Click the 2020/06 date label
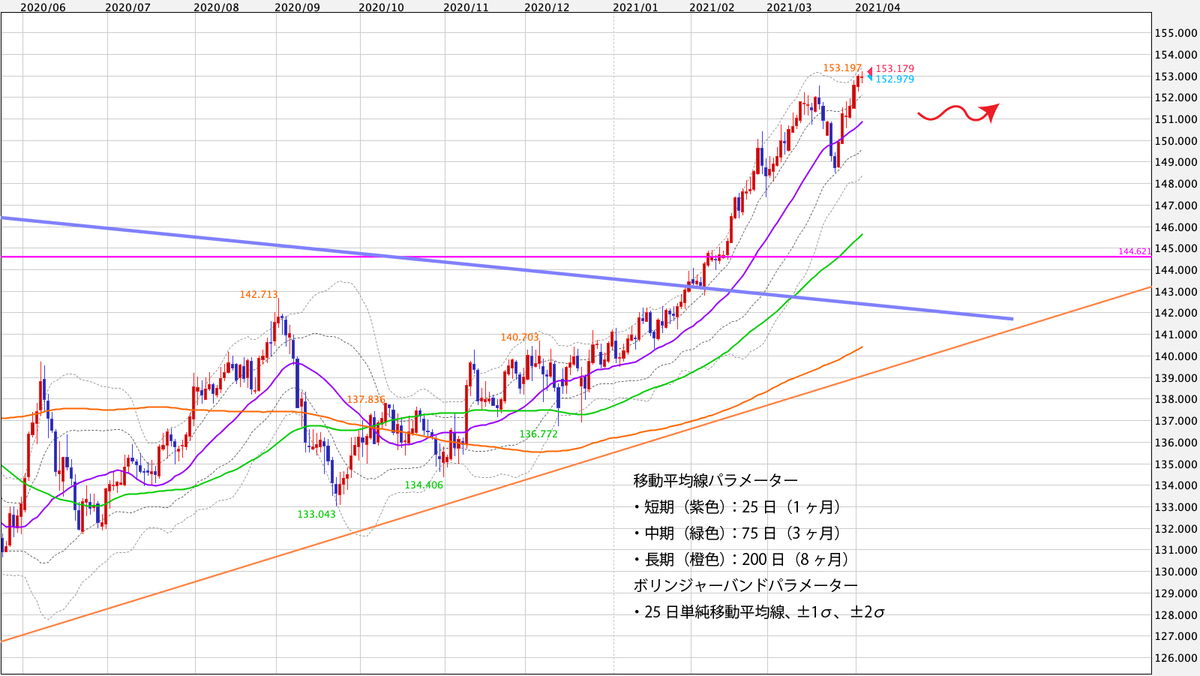This screenshot has width=1200, height=676. click(43, 7)
